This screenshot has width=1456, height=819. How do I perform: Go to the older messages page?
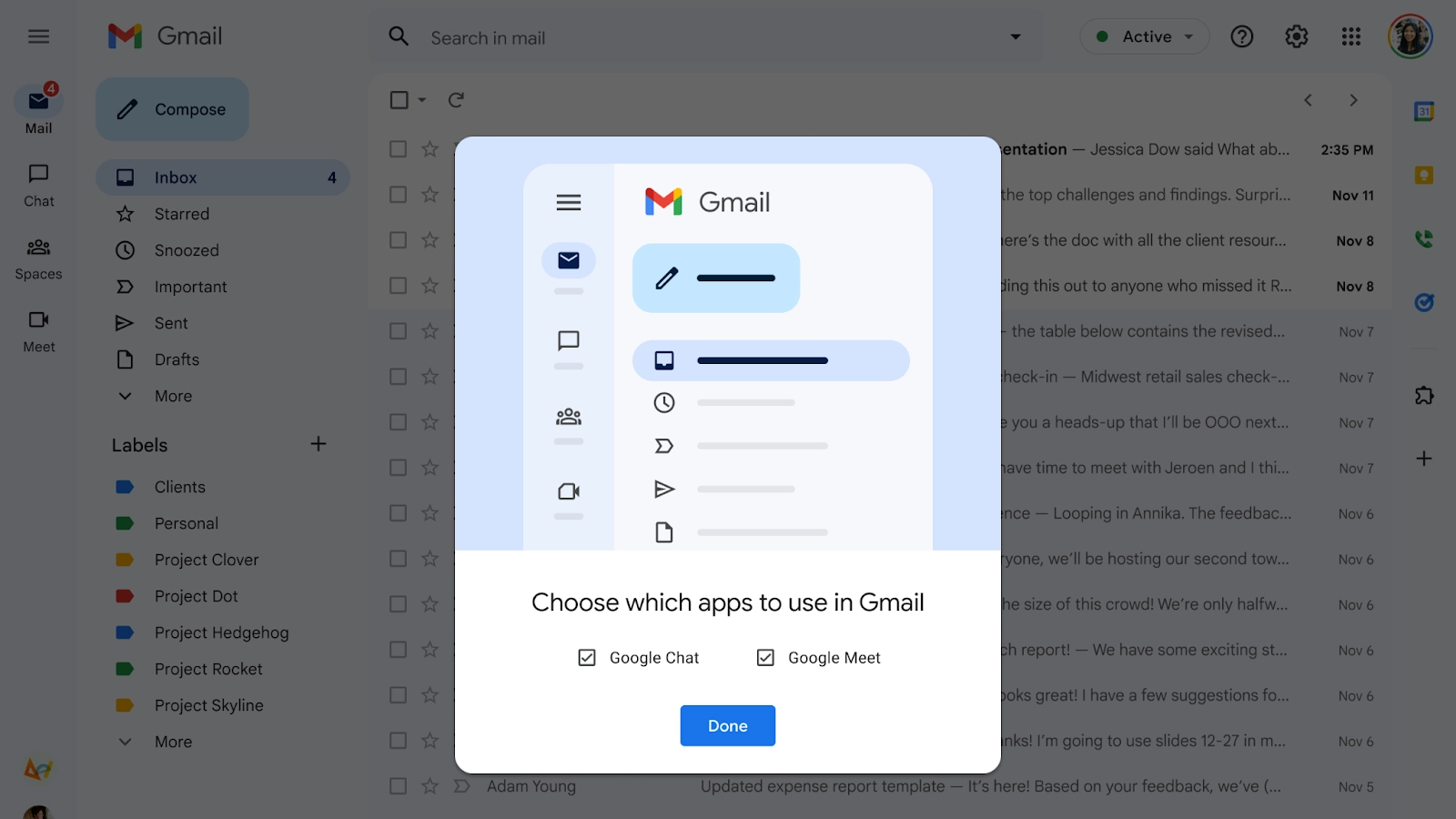(x=1353, y=100)
